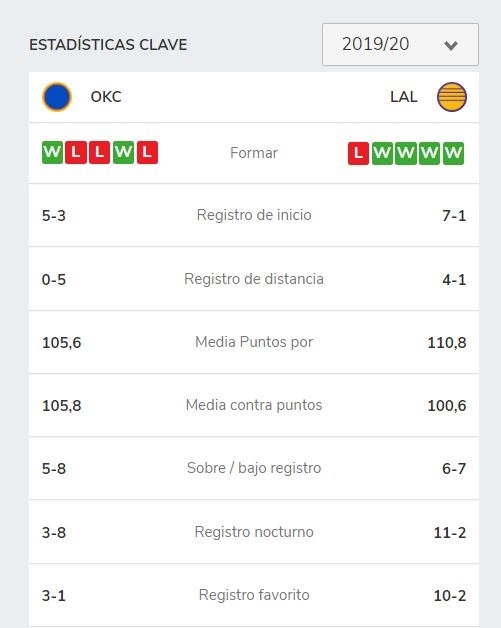Image resolution: width=501 pixels, height=628 pixels.
Task: Open the 2019/20 season dropdown
Action: point(400,44)
